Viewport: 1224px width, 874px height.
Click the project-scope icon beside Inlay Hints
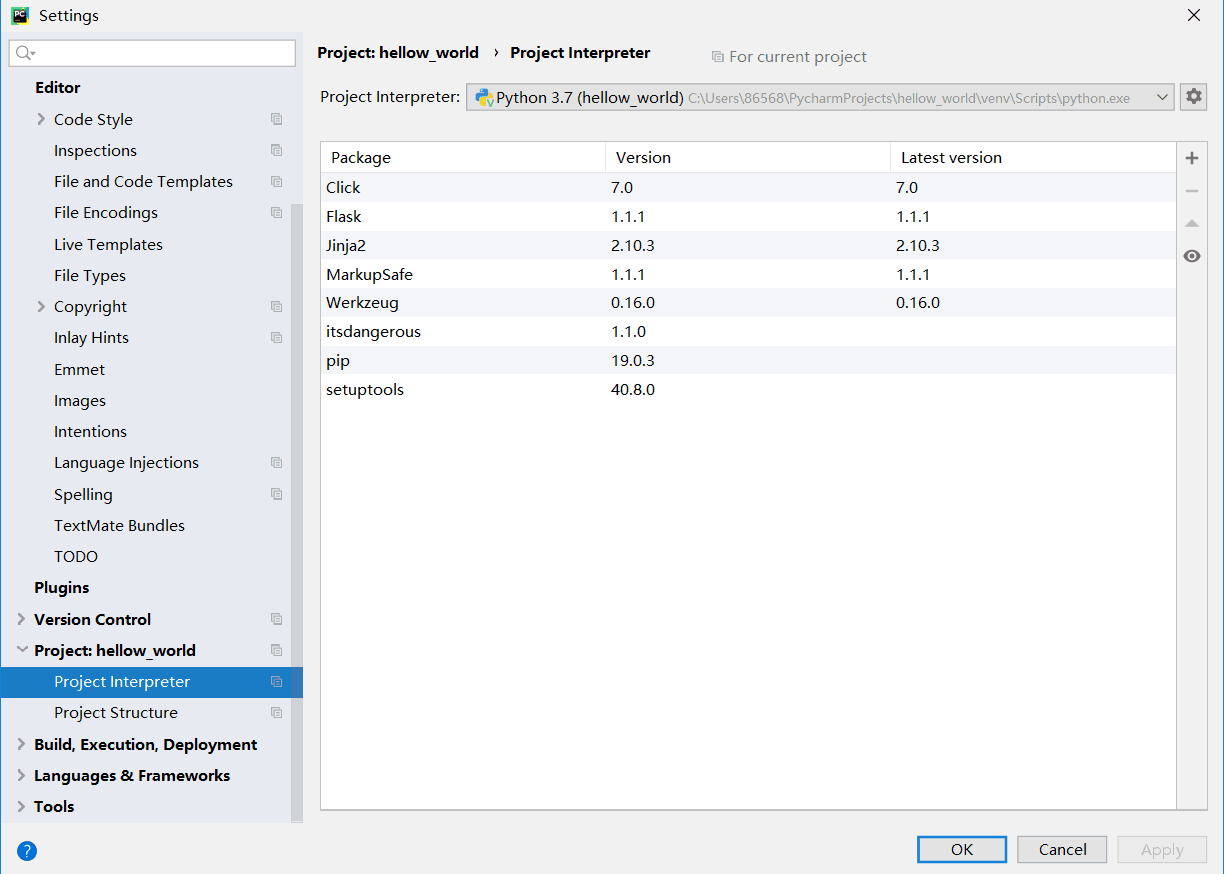pyautogui.click(x=277, y=337)
